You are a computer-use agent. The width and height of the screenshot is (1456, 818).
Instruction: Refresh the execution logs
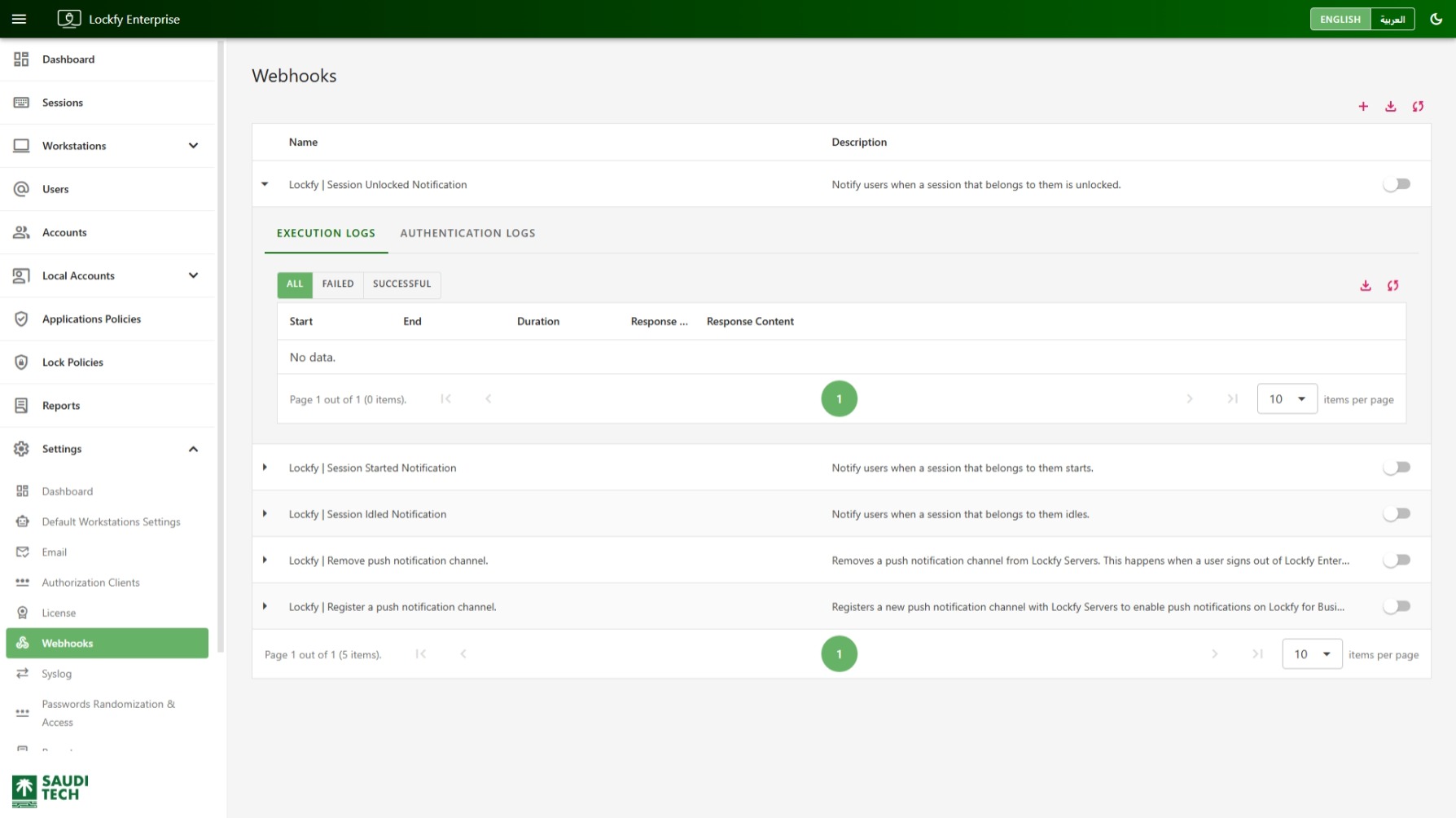pyautogui.click(x=1392, y=286)
